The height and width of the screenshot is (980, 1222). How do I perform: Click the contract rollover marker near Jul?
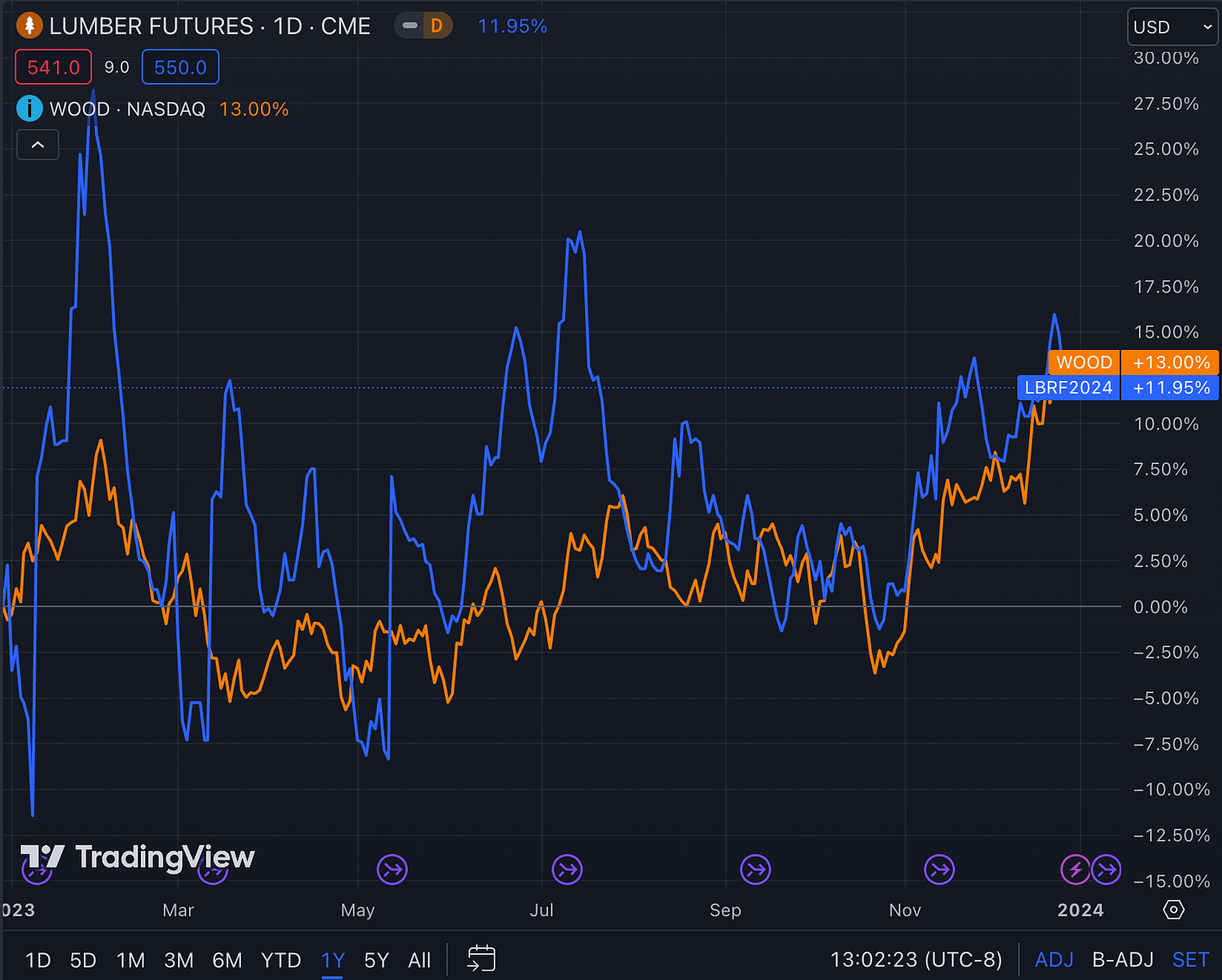pyautogui.click(x=567, y=869)
